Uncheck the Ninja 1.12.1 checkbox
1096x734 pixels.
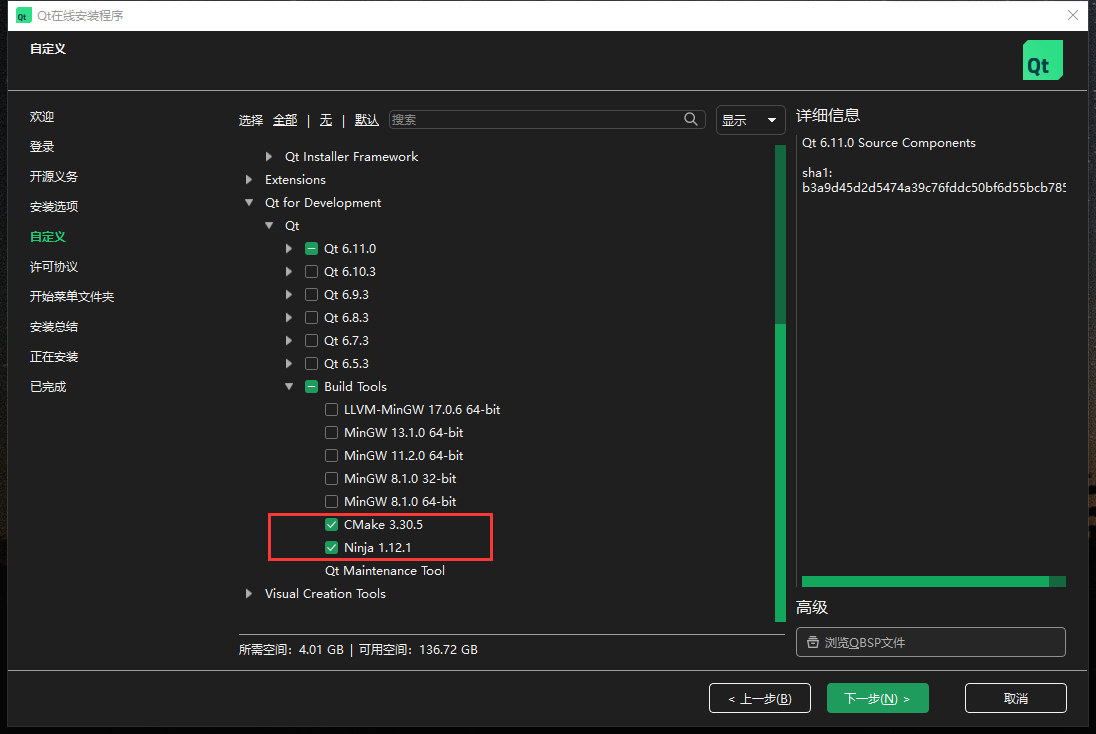pos(331,548)
